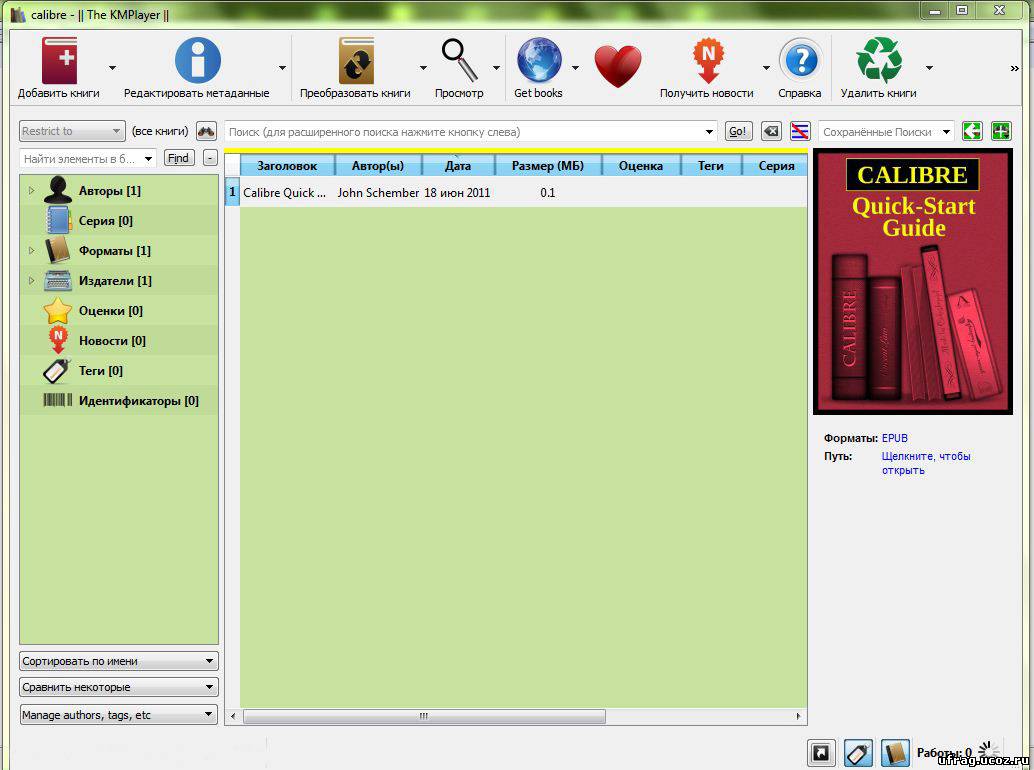The width and height of the screenshot is (1034, 770).
Task: Toggle the Tag Browser panel button
Action: [858, 753]
